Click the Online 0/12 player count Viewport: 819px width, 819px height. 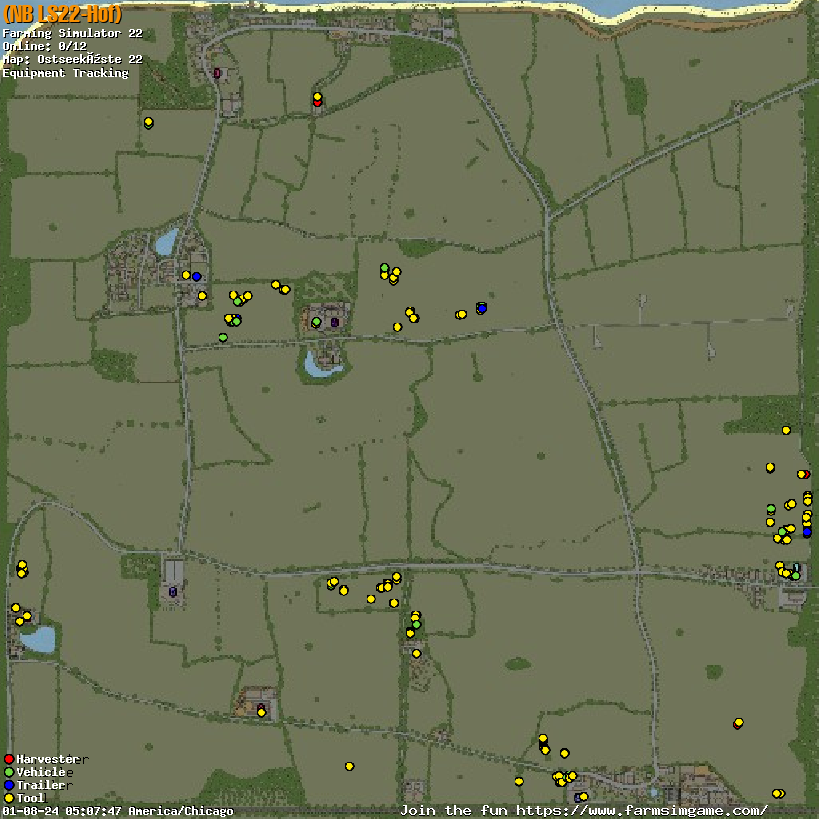pyautogui.click(x=43, y=46)
